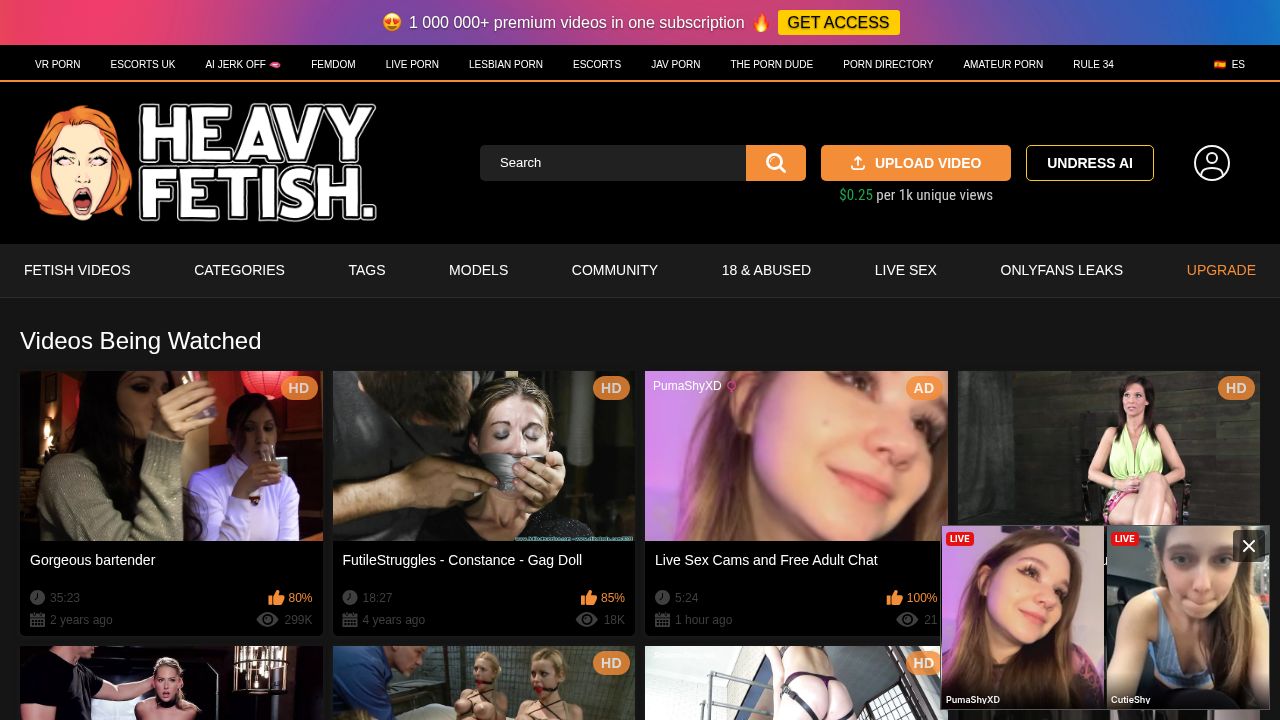This screenshot has width=1280, height=720.
Task: Click thumbs-up icon on Gorgeous bartender
Action: point(276,598)
